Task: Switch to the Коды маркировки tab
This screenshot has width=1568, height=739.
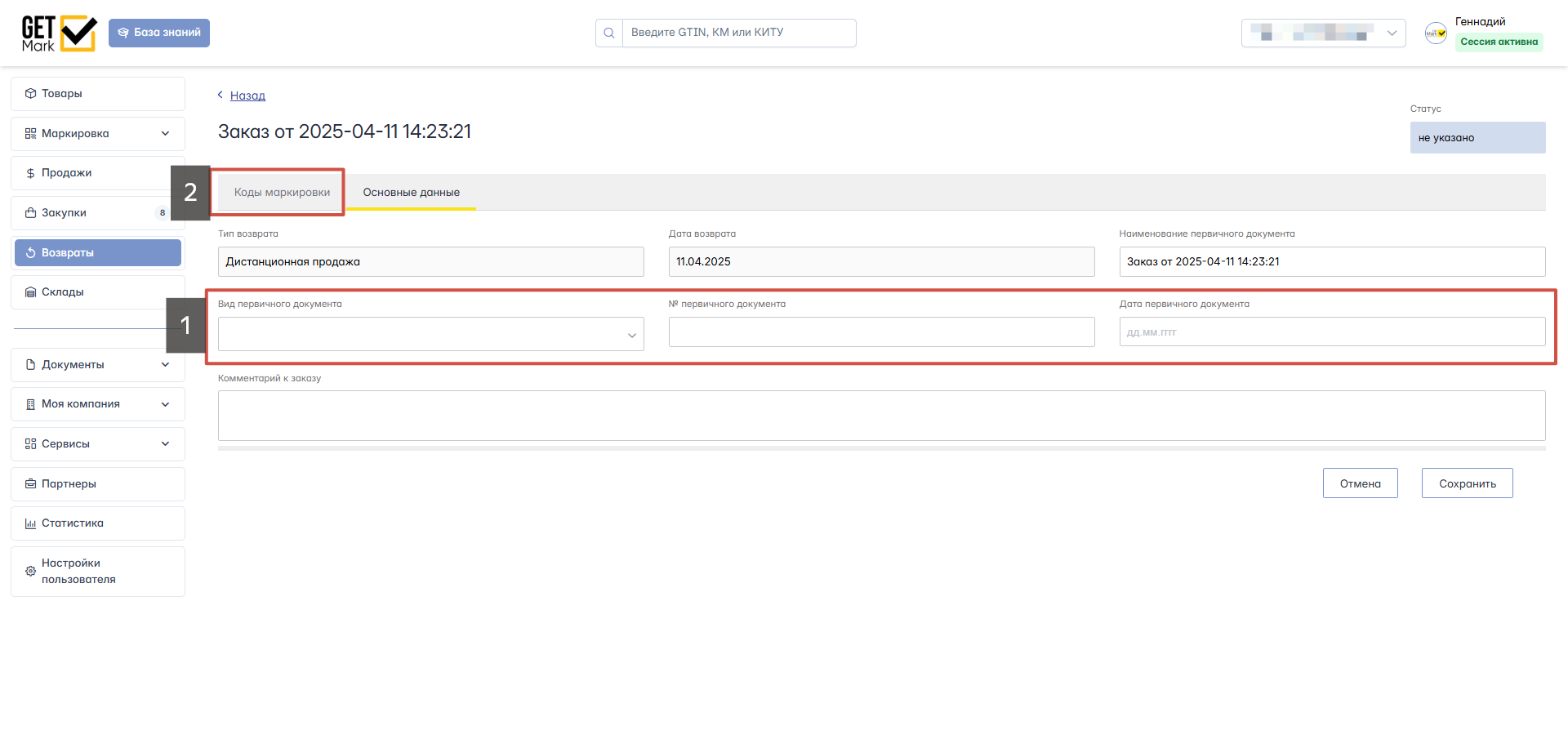Action: [x=282, y=193]
